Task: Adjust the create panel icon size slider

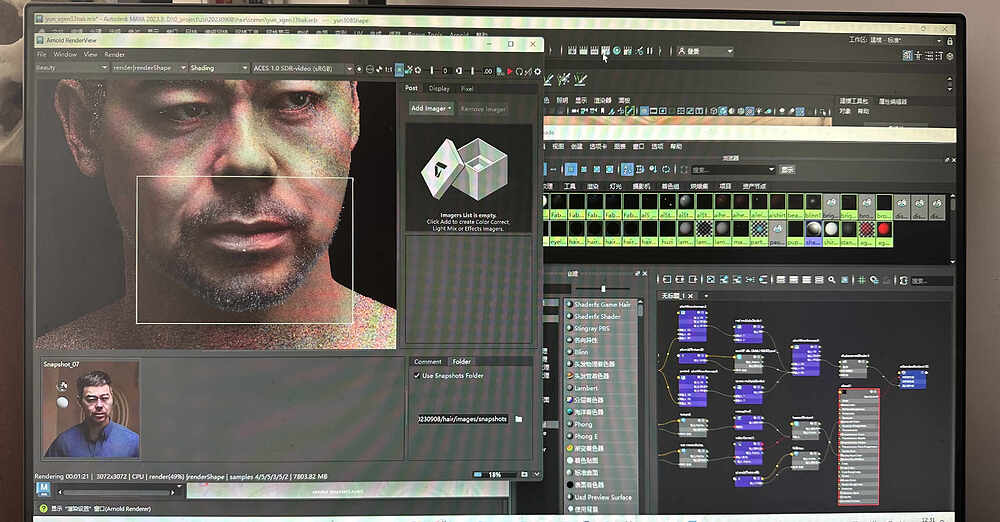Action: [603, 289]
